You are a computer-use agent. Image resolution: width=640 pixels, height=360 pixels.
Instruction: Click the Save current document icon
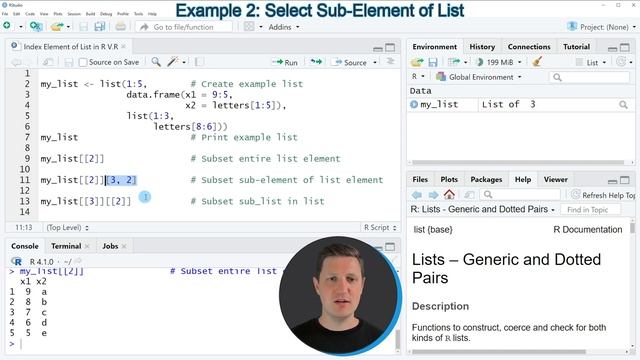click(84, 27)
